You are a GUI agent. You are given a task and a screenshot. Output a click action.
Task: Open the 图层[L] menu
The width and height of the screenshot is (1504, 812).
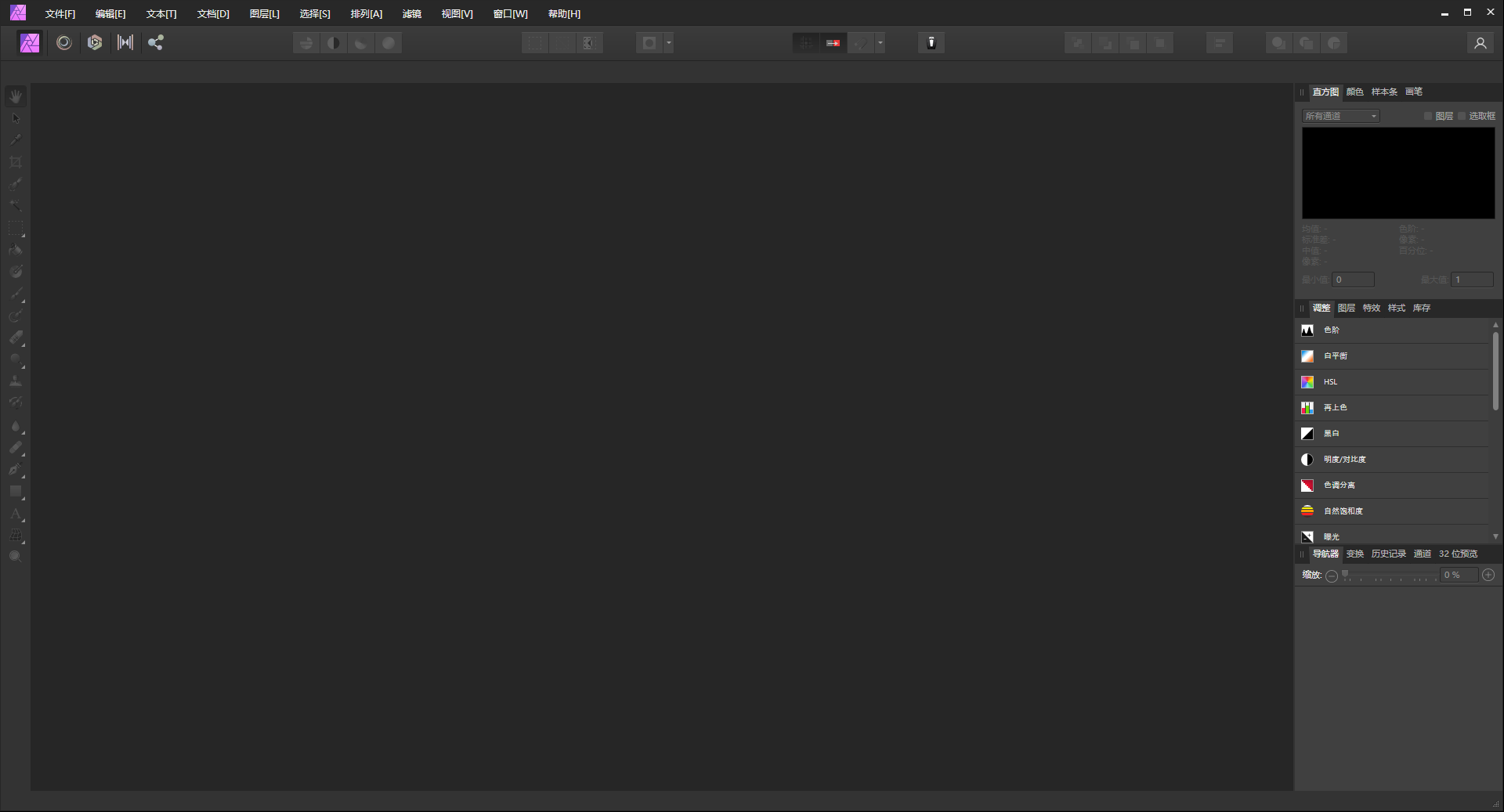pyautogui.click(x=265, y=14)
